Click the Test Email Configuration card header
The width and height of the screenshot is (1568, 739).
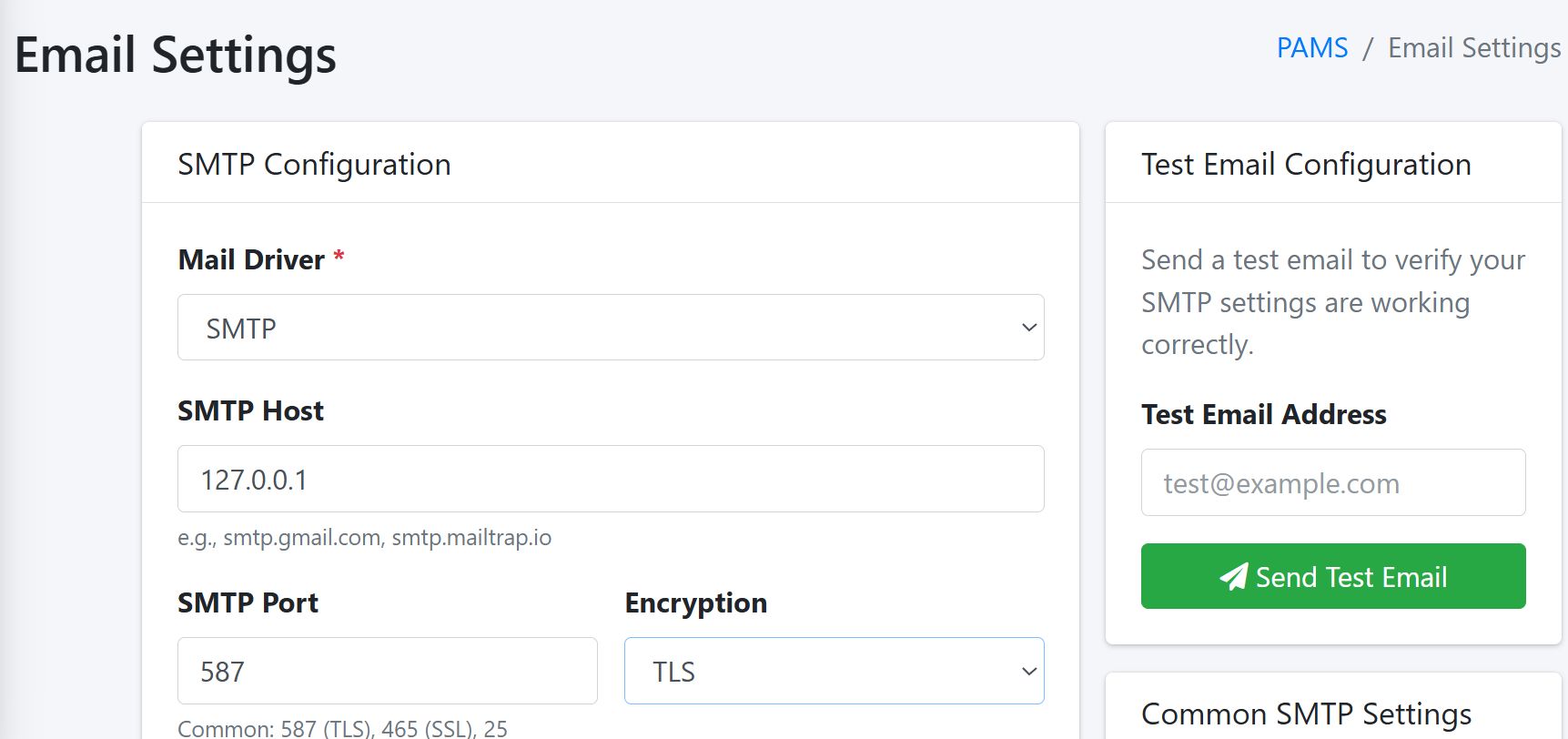pos(1305,165)
